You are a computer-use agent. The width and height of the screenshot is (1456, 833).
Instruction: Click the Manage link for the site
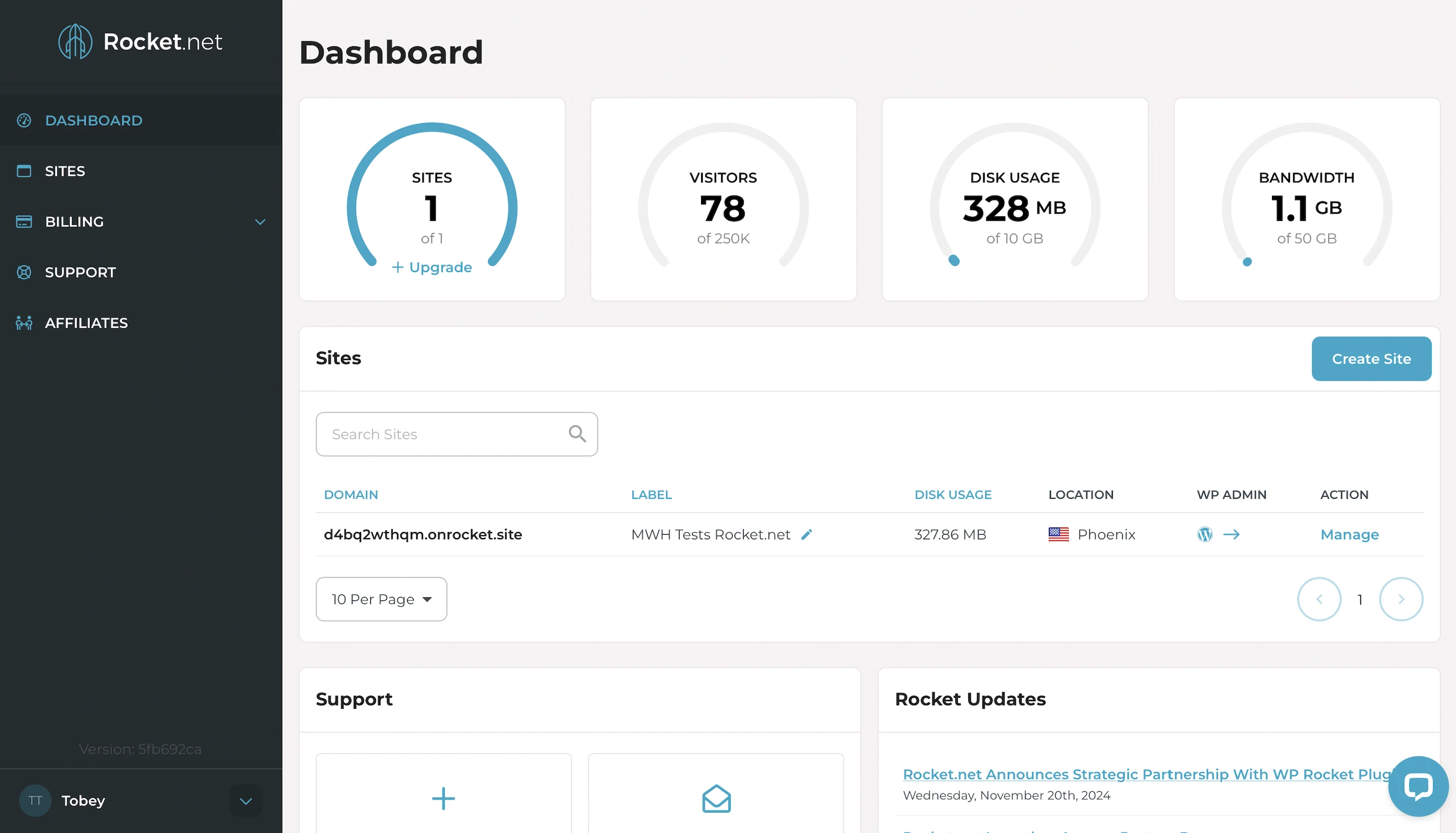click(x=1349, y=535)
